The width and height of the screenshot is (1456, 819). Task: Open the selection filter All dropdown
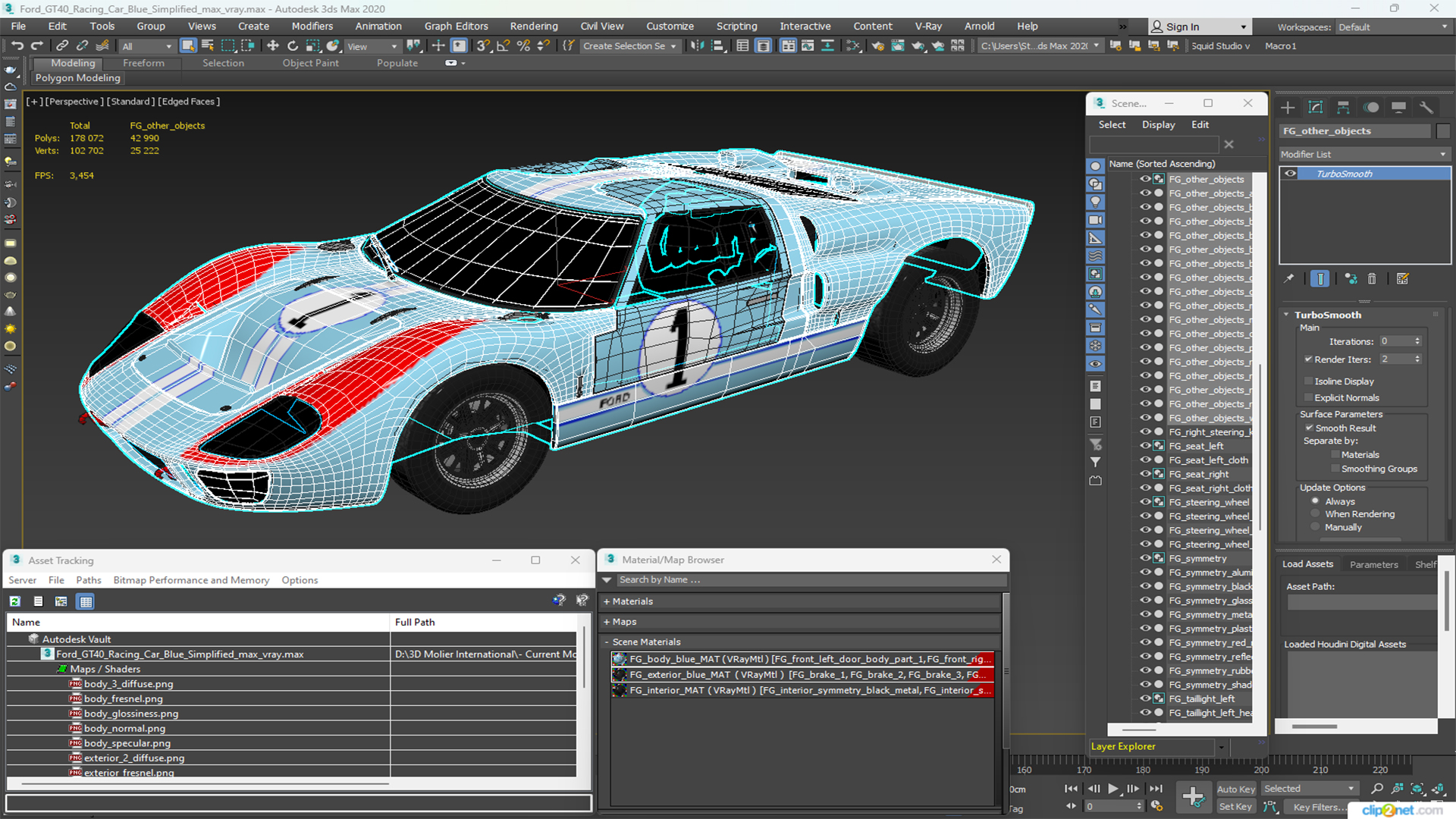147,46
